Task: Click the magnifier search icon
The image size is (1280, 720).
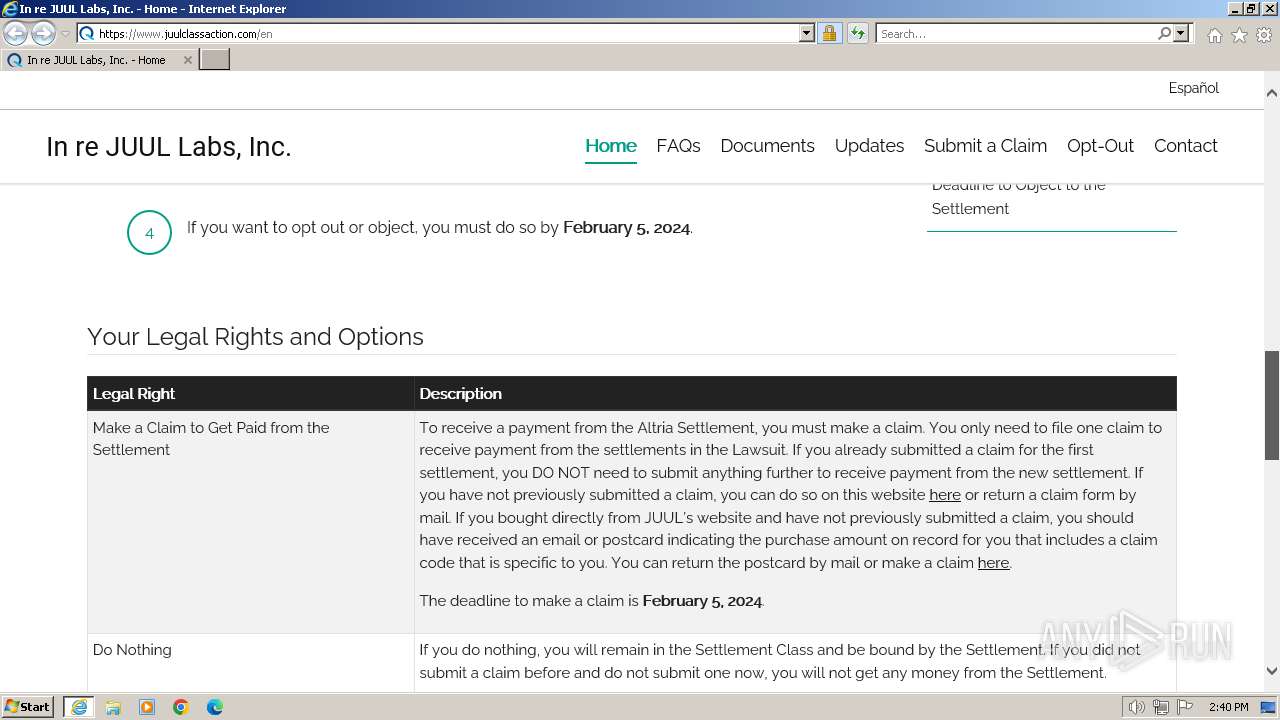Action: [1164, 33]
